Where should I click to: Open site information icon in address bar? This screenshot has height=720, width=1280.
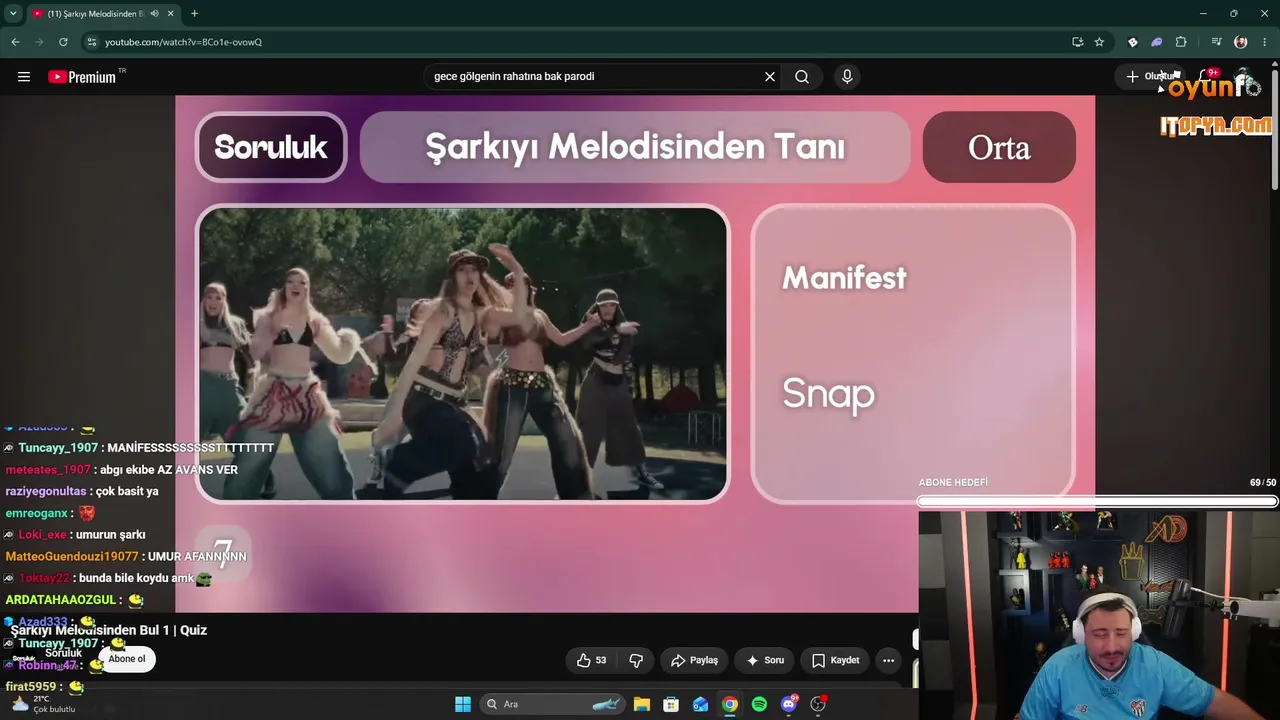click(91, 42)
